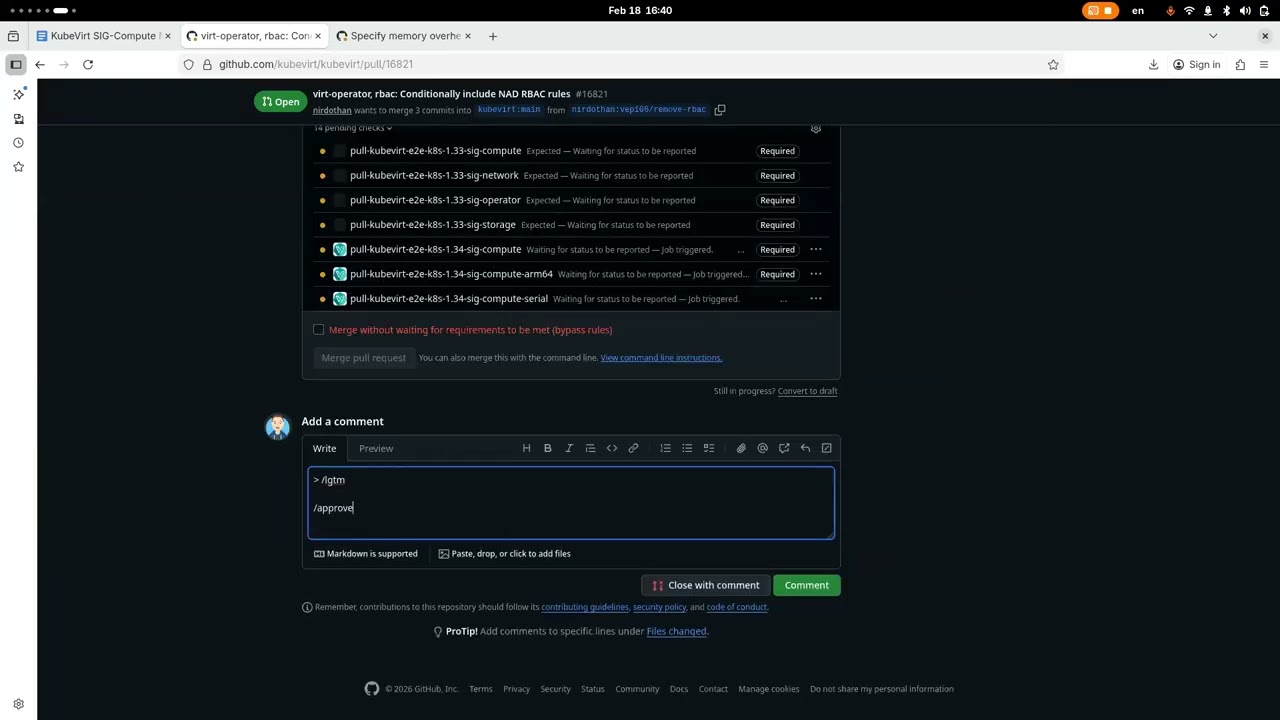This screenshot has height=720, width=1280.
Task: Select the virt-operator, rbac browser tab
Action: [255, 36]
